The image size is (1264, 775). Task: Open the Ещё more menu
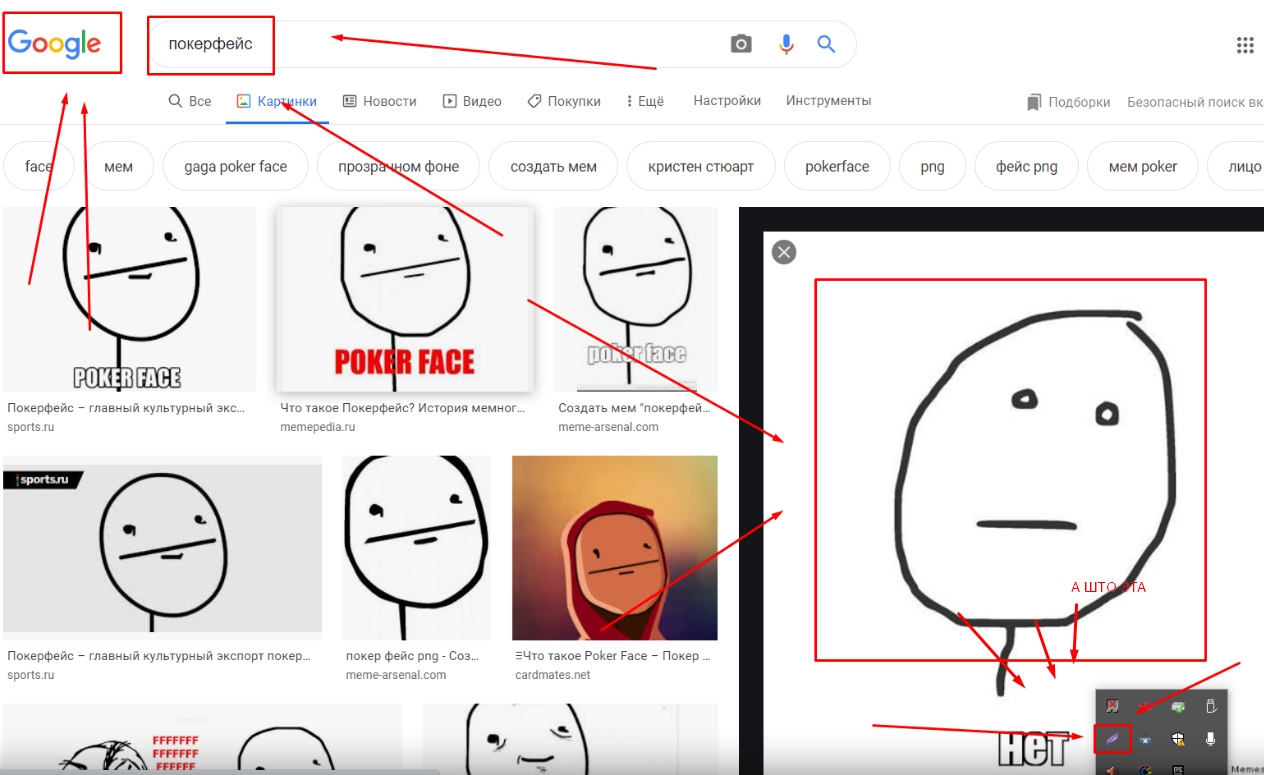click(x=645, y=101)
